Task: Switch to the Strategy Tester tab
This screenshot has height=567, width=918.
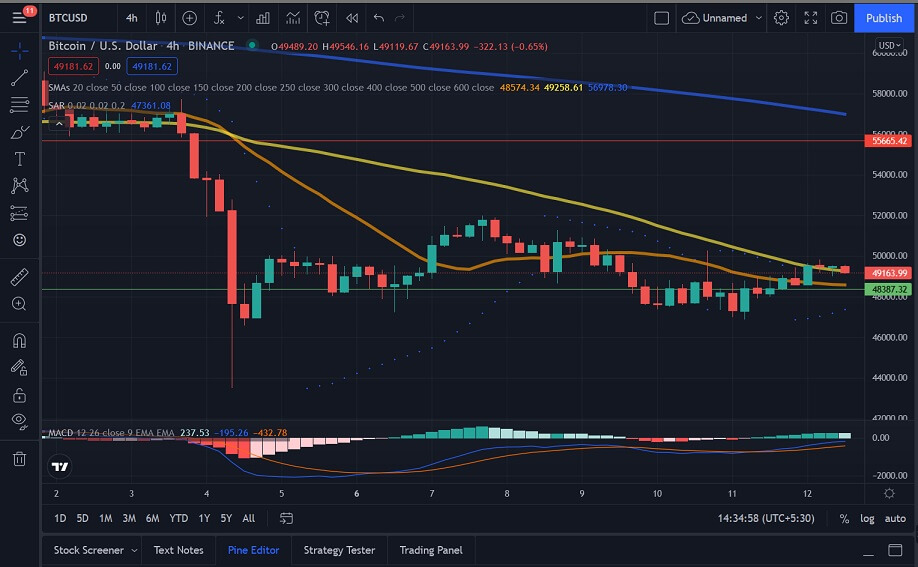Action: tap(339, 550)
